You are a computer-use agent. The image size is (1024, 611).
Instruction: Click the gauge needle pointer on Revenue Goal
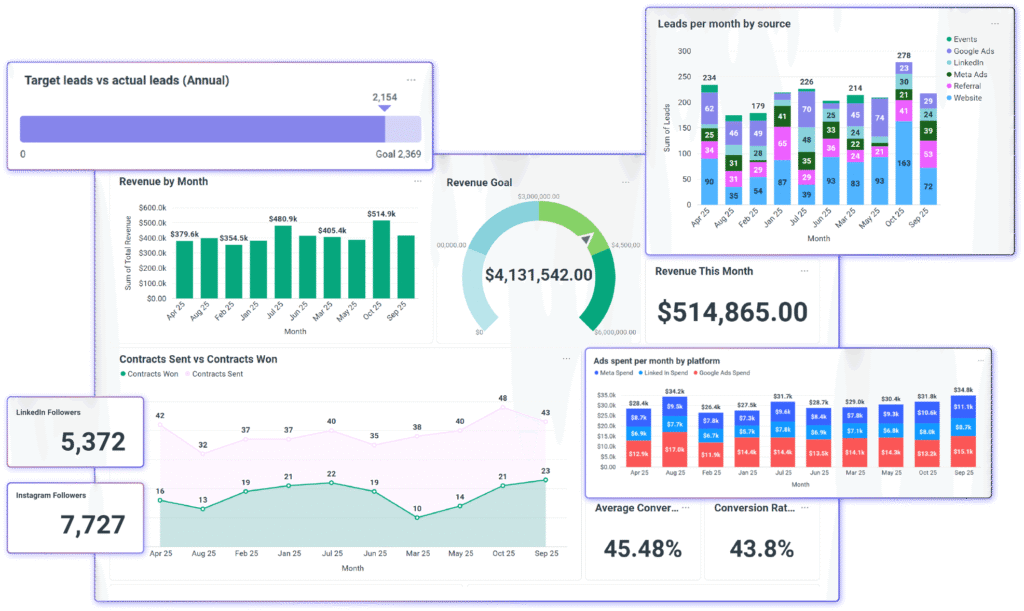point(585,240)
